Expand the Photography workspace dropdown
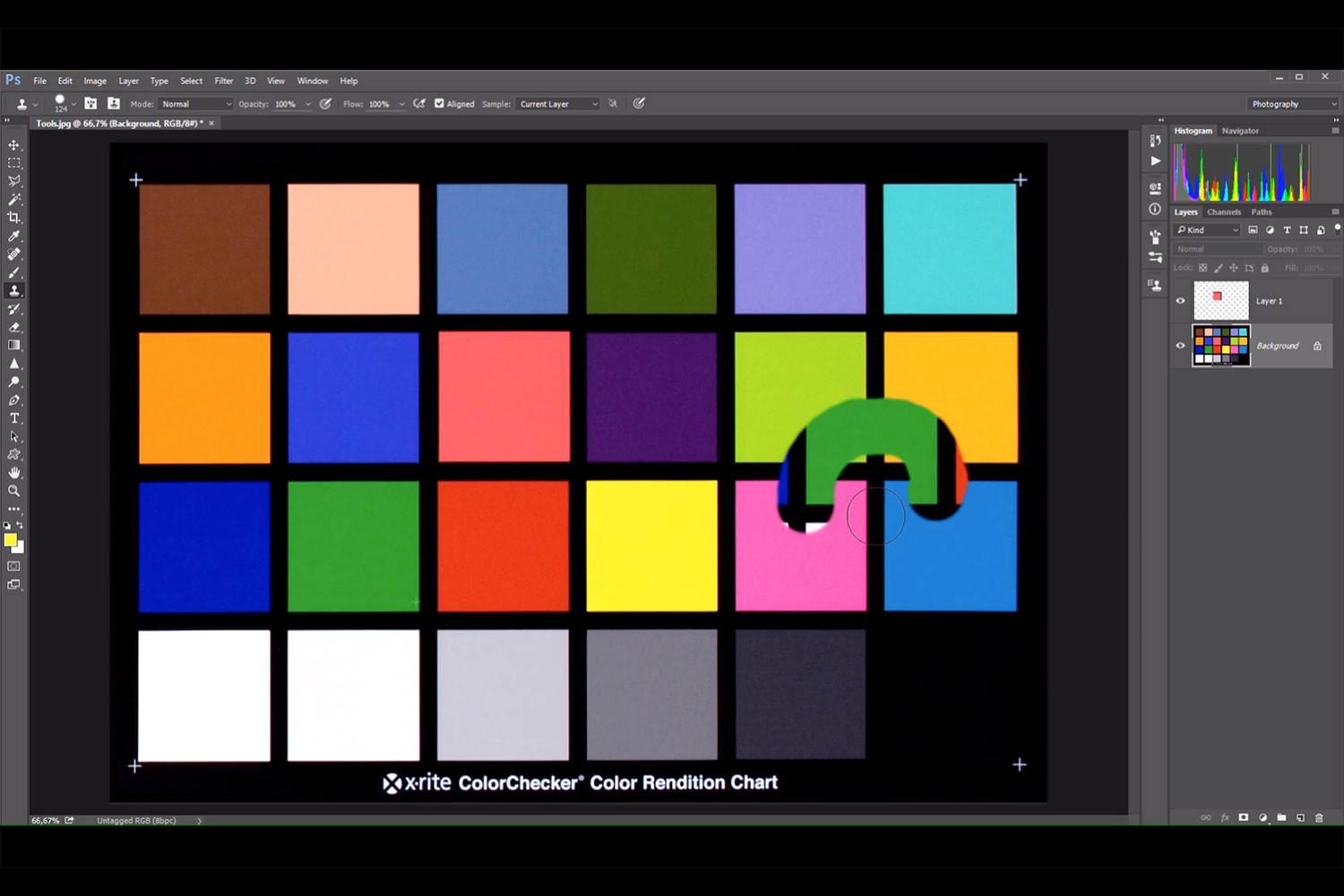1344x896 pixels. click(x=1292, y=104)
